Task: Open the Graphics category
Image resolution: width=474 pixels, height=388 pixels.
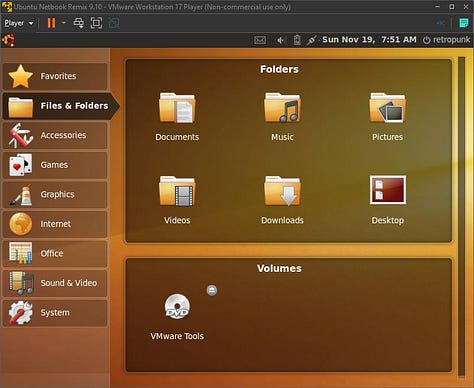Action: (x=55, y=194)
